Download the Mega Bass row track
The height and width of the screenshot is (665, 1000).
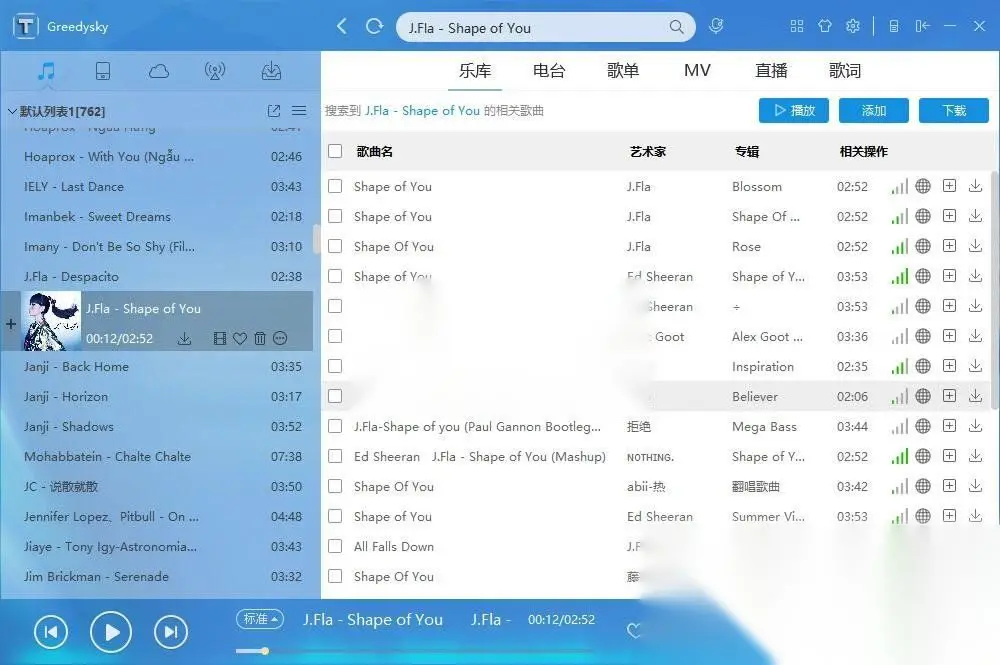[975, 426]
